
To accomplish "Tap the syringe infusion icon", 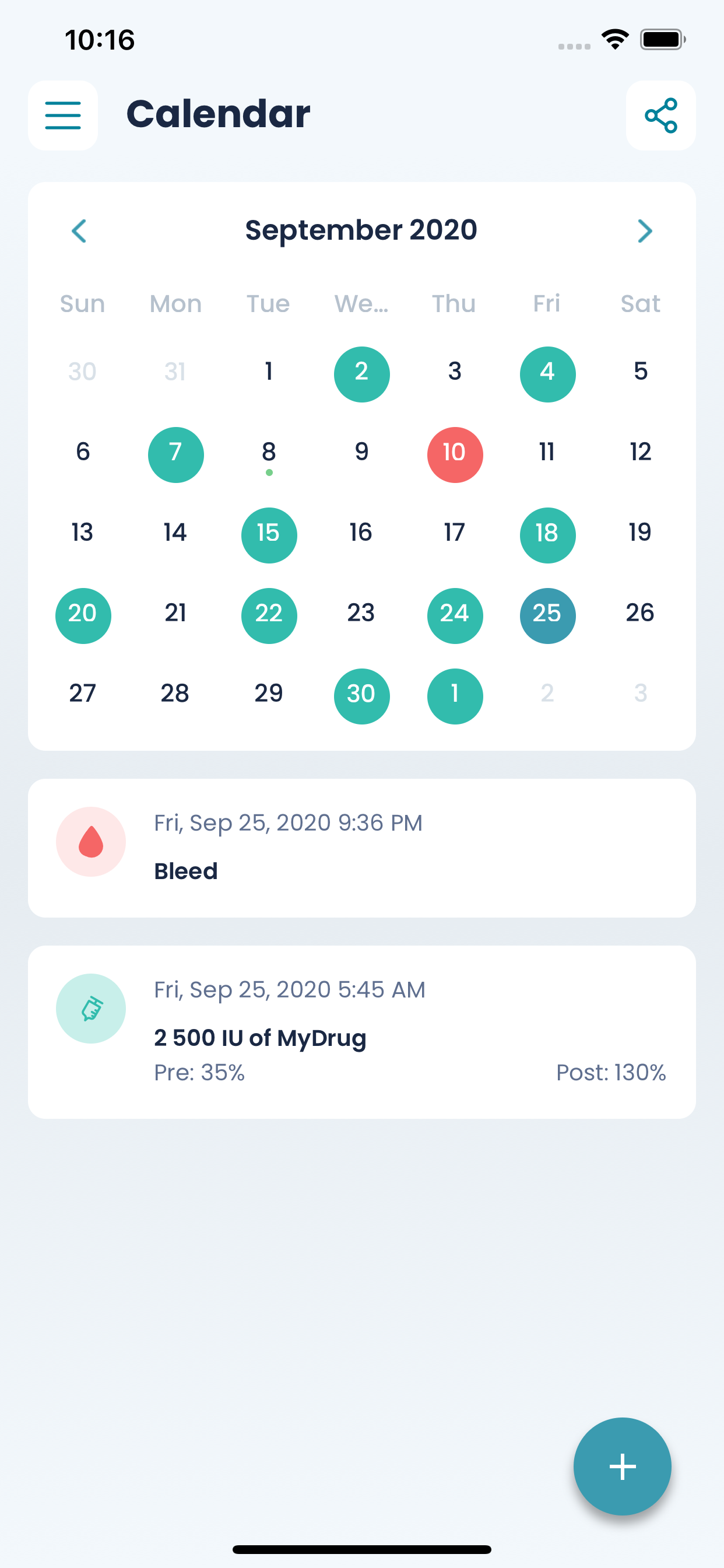I will [92, 1009].
